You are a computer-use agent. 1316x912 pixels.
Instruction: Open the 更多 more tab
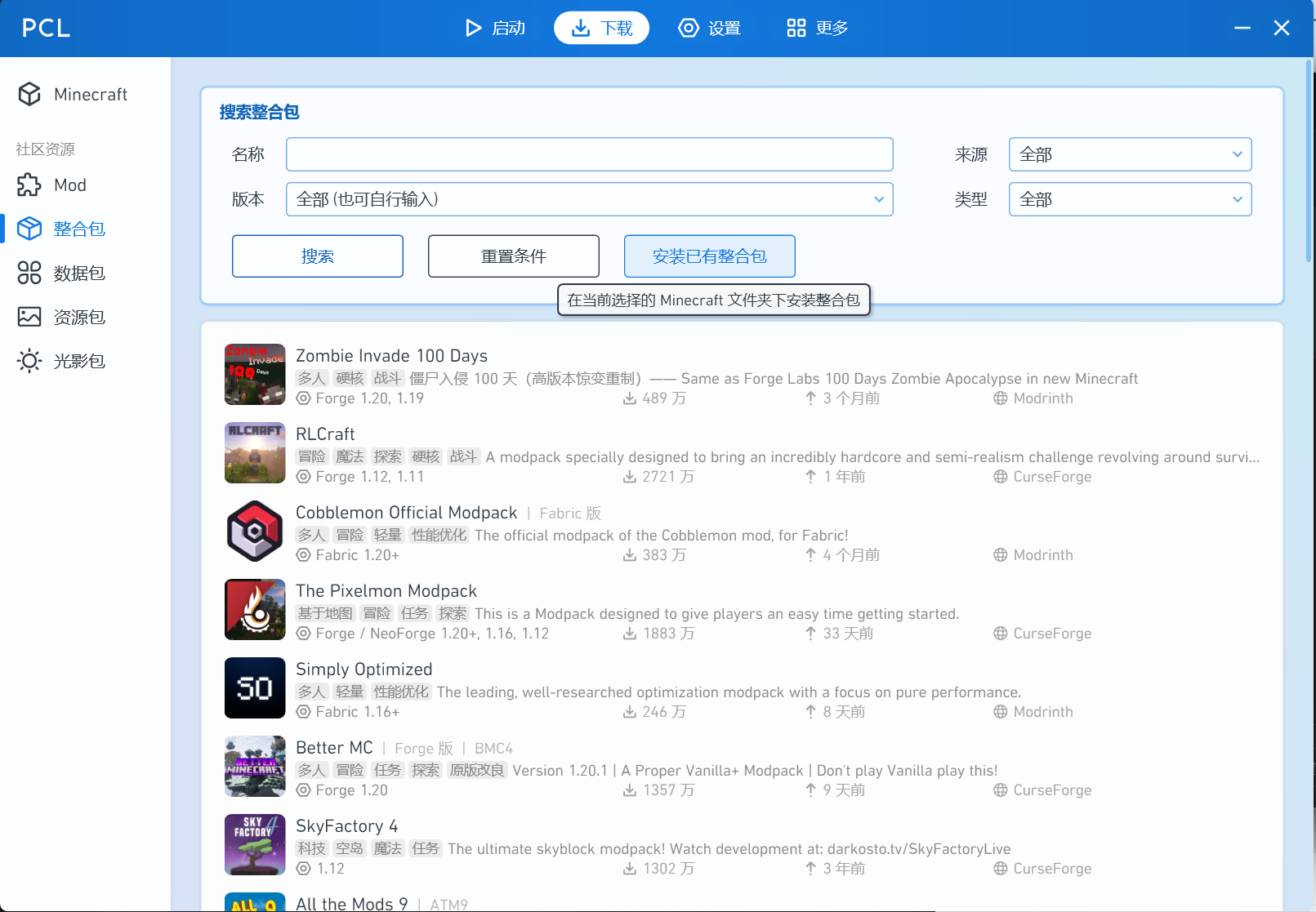[817, 29]
